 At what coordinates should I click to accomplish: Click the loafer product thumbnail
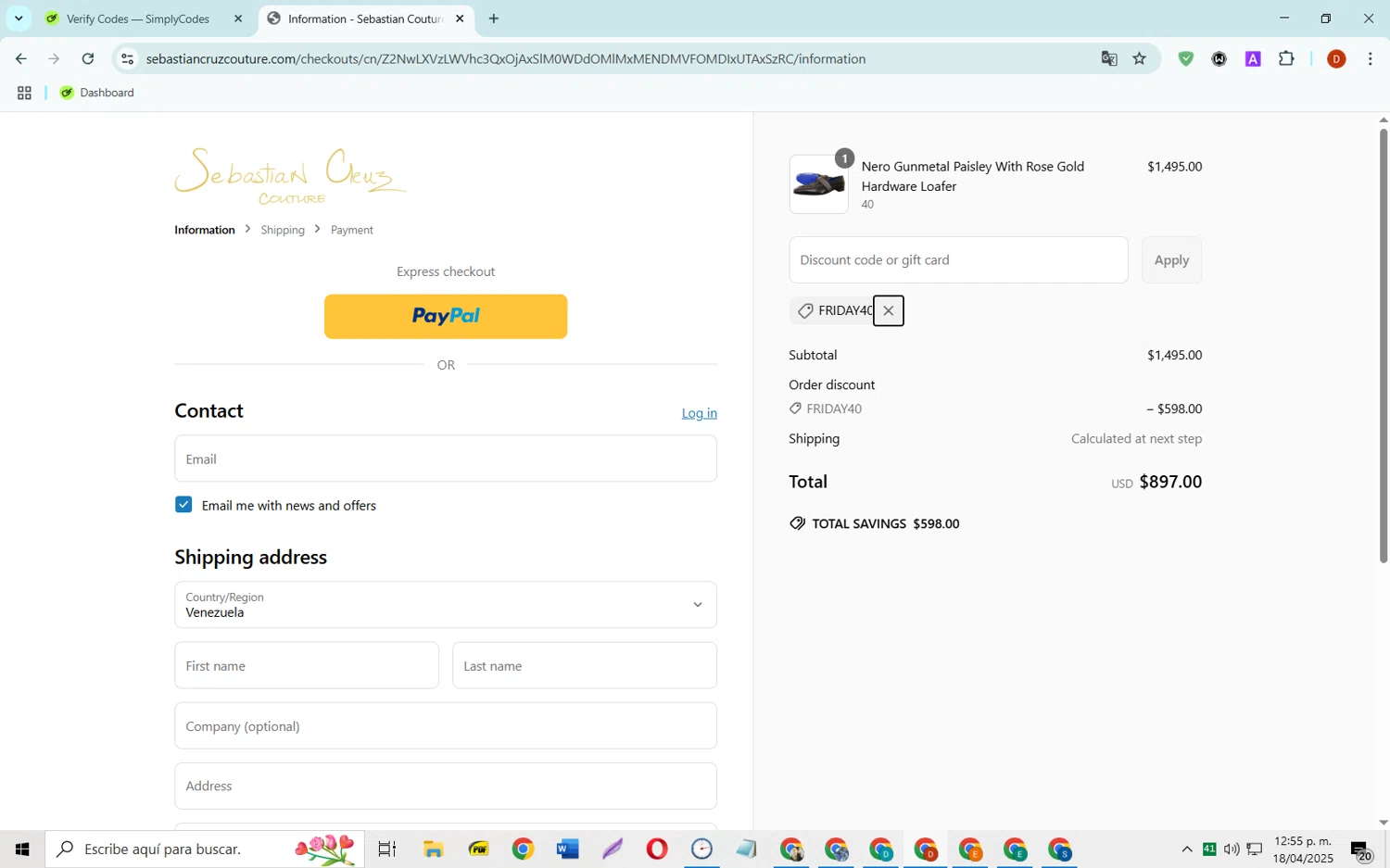(818, 184)
